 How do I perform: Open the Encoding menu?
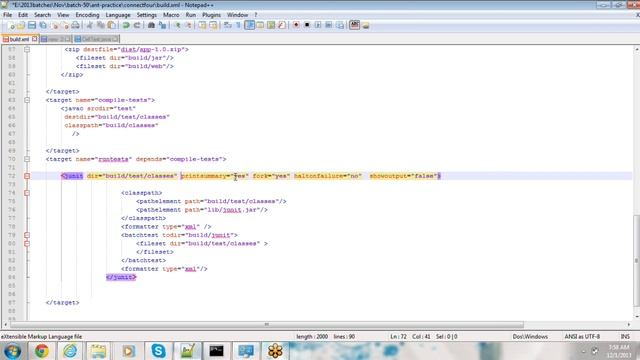[x=87, y=15]
